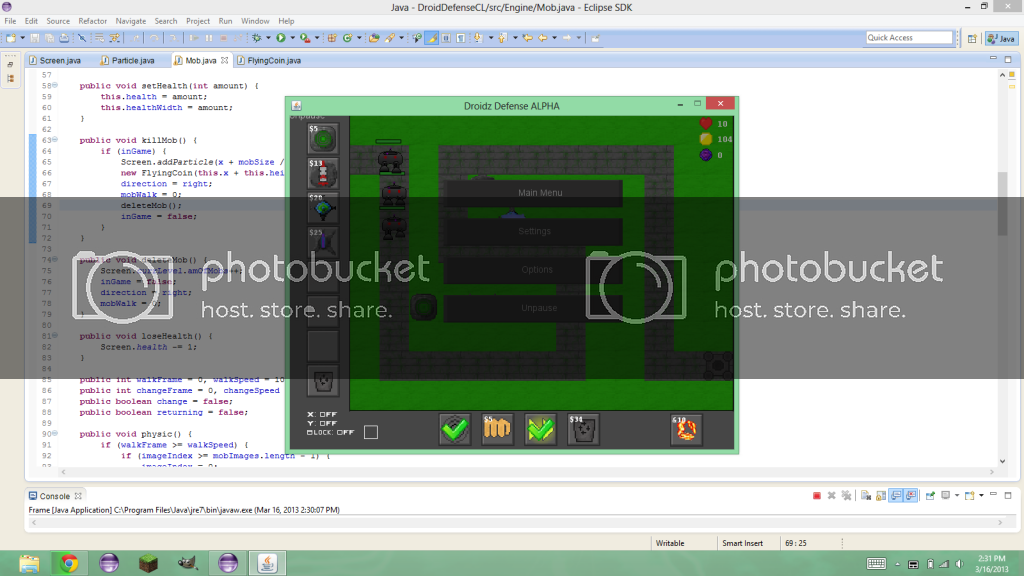Start debugging with the bug icon
This screenshot has height=576, width=1024.
tap(257, 38)
